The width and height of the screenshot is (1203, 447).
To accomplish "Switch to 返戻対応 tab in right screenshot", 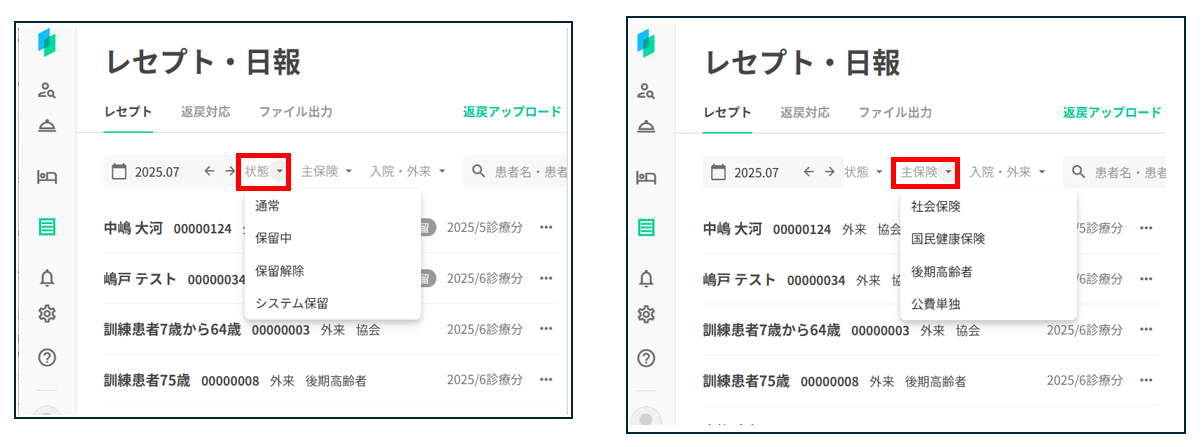I will coord(805,112).
